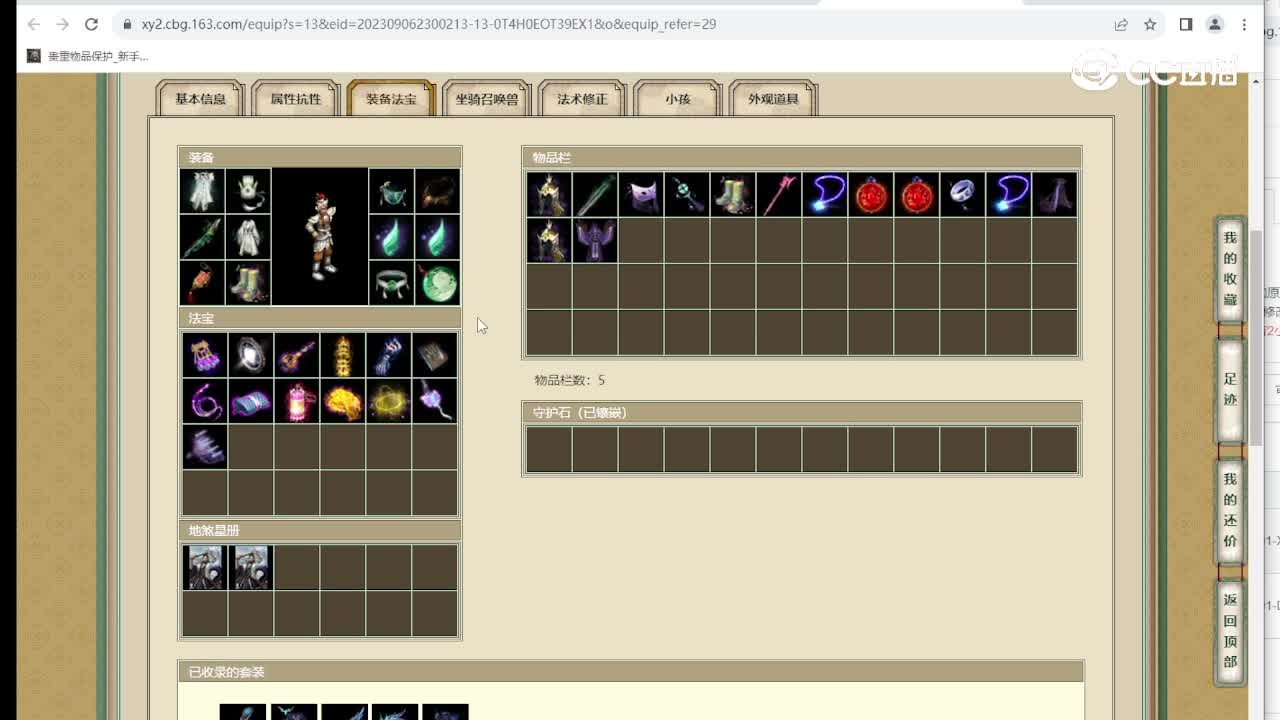Select the white belt equipment icon

[x=391, y=283]
